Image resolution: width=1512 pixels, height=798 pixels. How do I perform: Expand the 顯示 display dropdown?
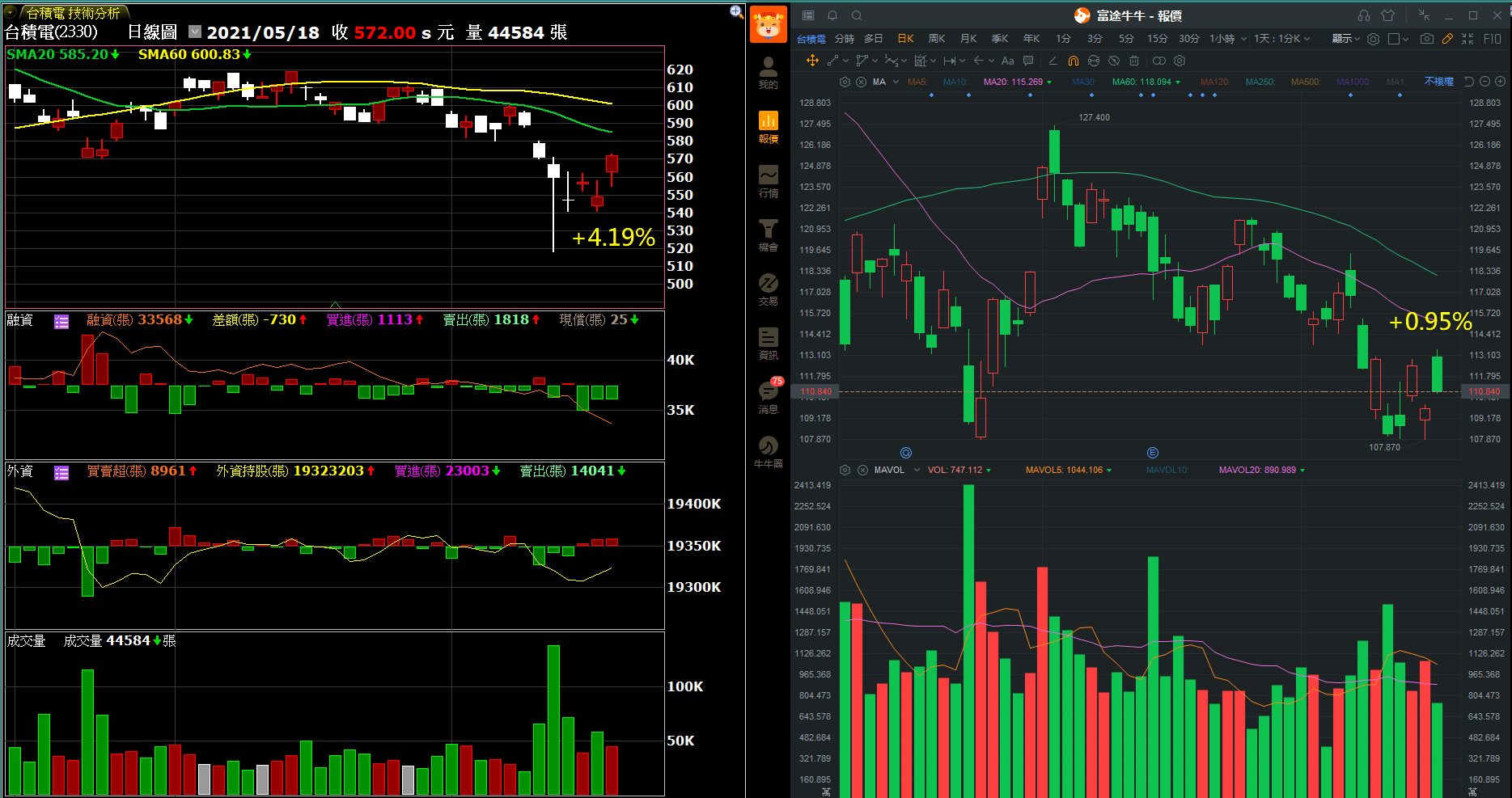[1345, 39]
